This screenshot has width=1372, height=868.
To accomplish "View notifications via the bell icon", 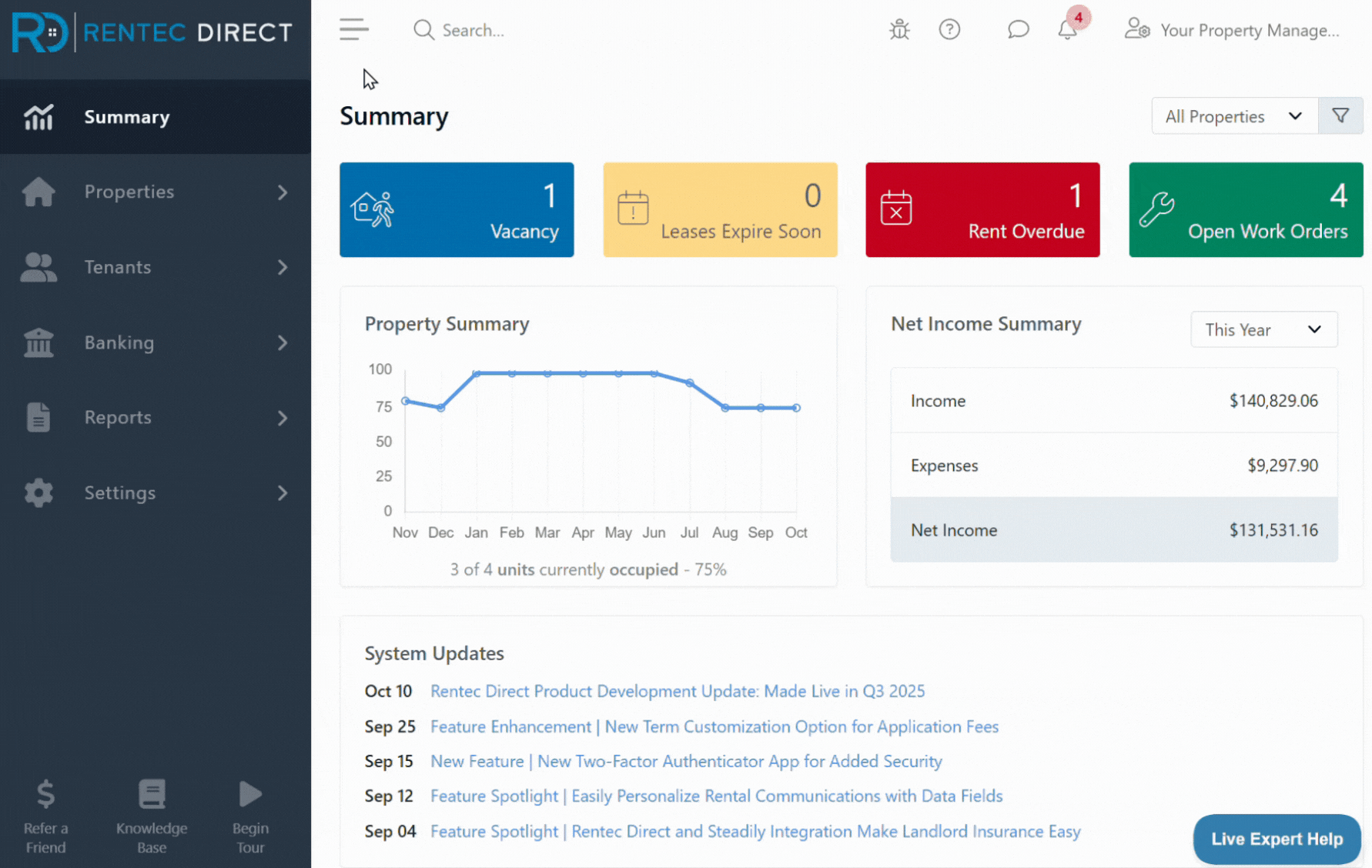I will 1066,31.
